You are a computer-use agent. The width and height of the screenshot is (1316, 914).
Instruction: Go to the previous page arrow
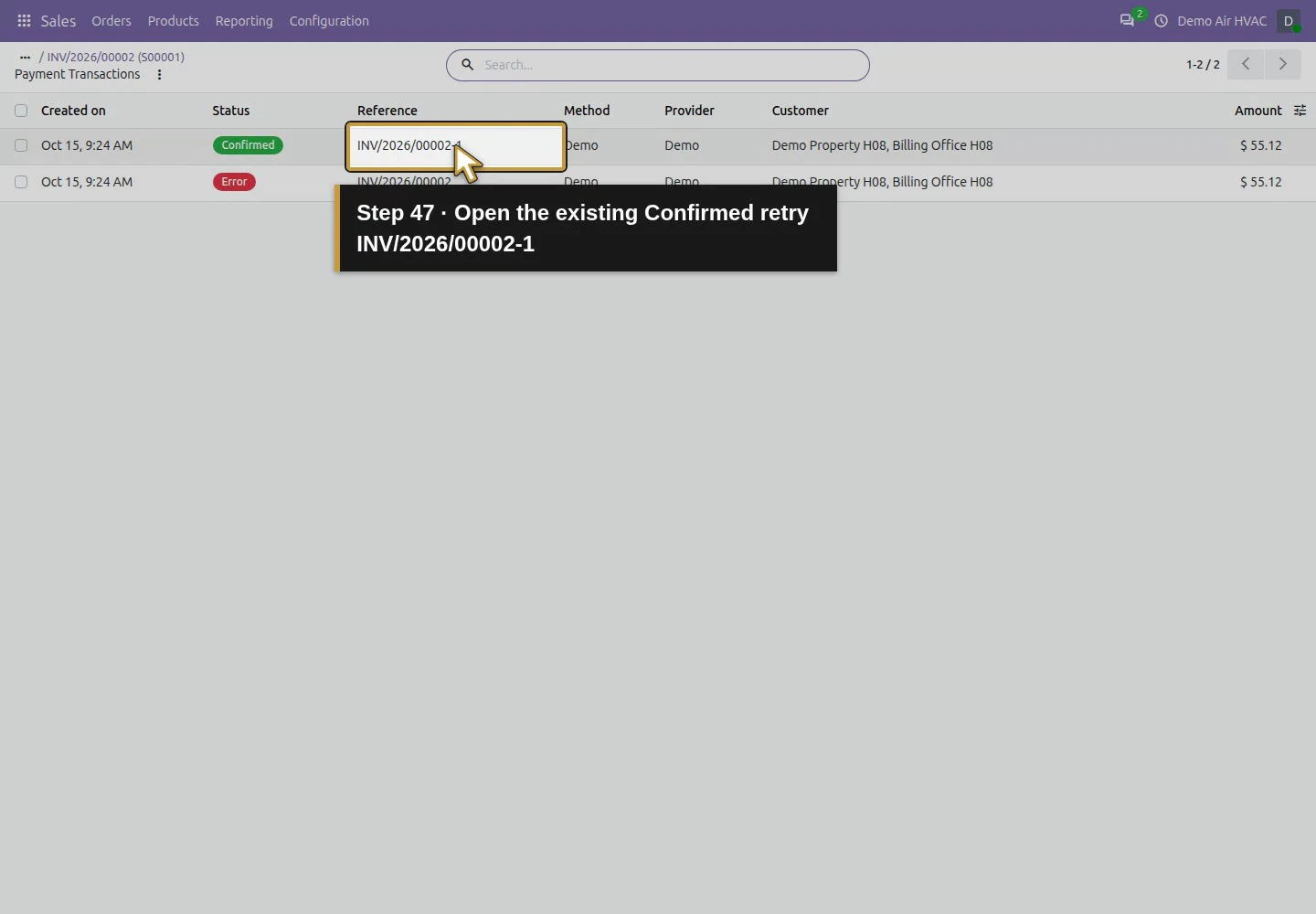[1246, 64]
